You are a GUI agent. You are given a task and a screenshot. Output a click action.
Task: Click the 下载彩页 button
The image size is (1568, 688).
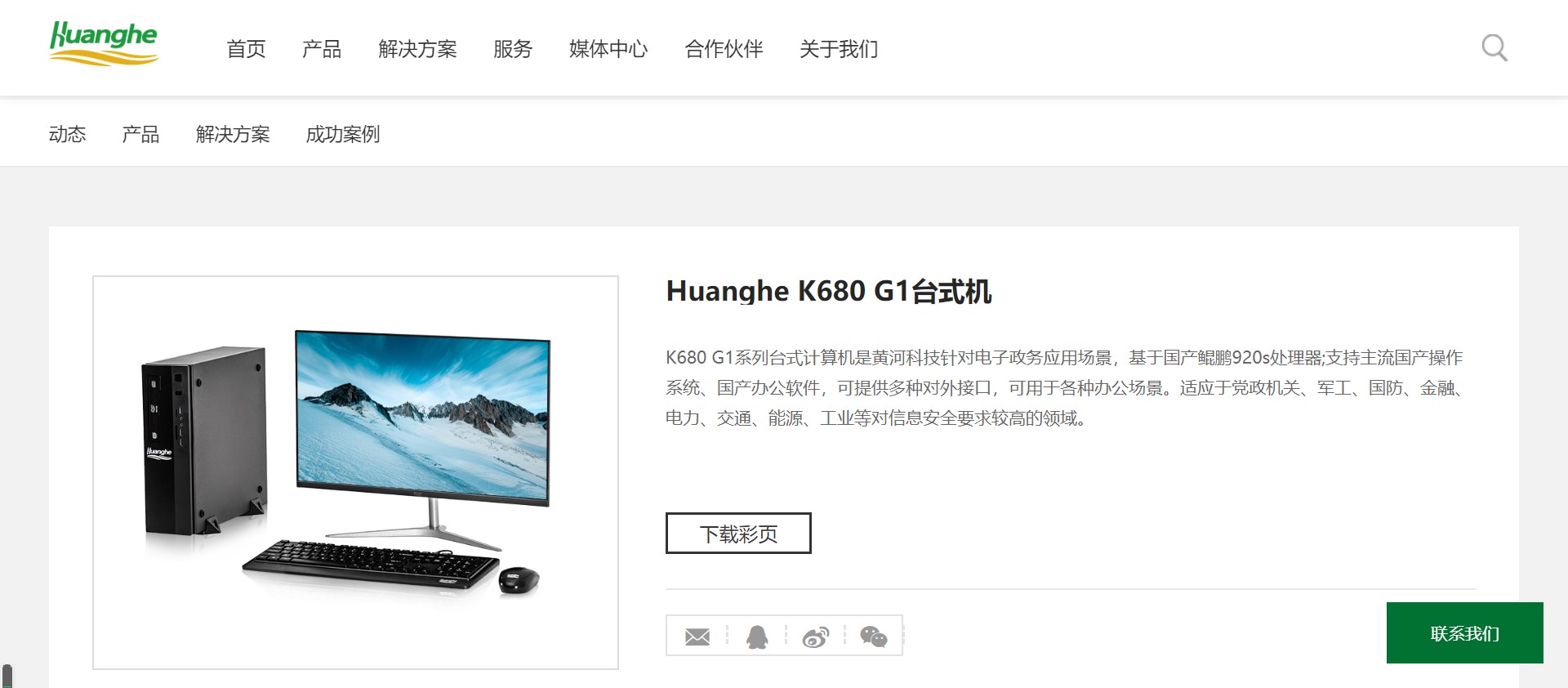click(738, 533)
